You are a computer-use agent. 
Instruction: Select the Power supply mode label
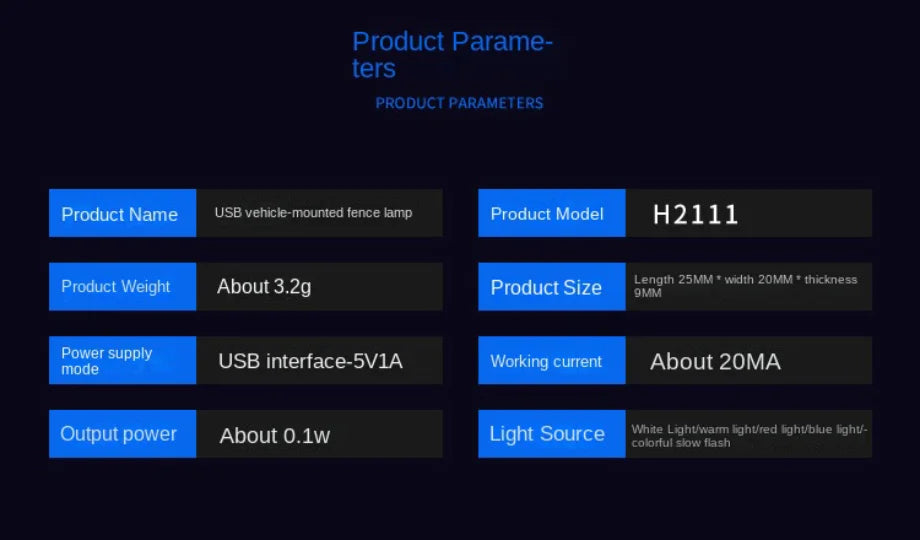click(123, 360)
